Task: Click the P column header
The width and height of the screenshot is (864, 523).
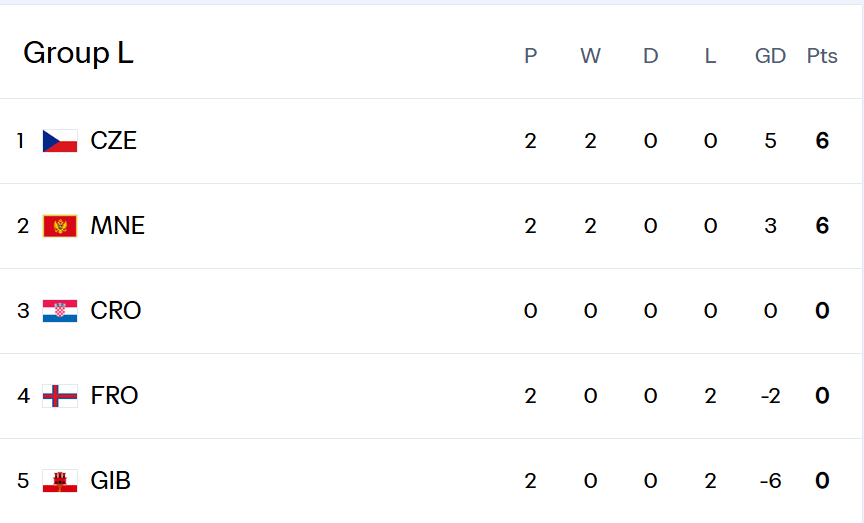Action: click(530, 56)
